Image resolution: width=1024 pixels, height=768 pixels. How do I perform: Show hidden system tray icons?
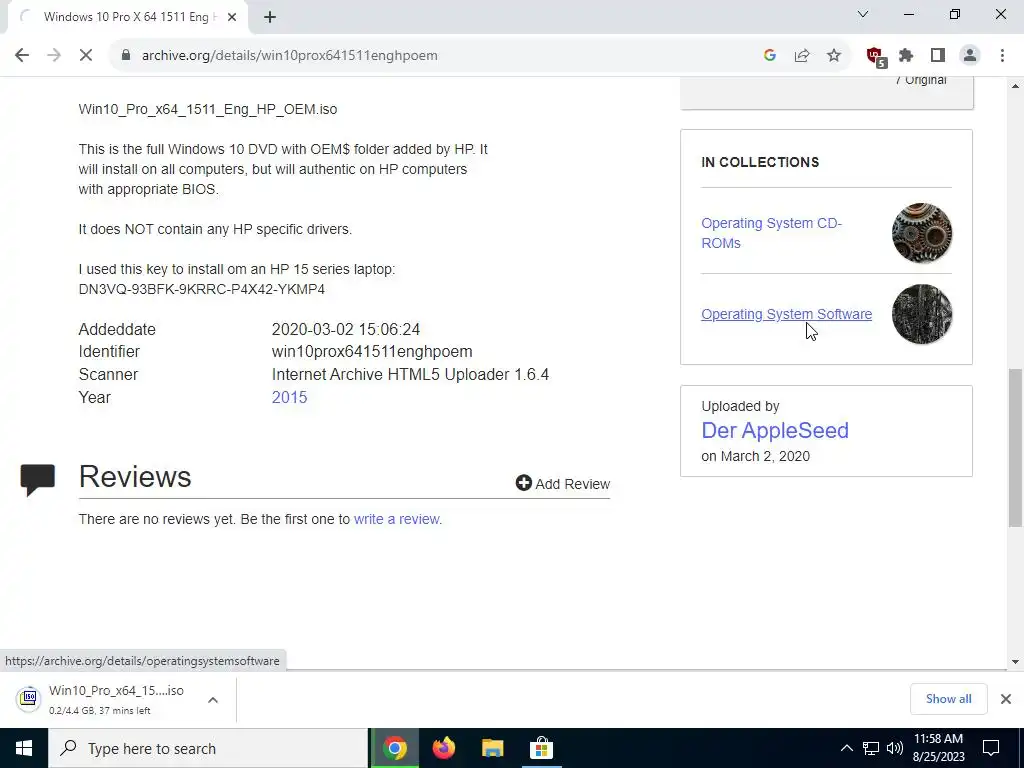click(846, 748)
